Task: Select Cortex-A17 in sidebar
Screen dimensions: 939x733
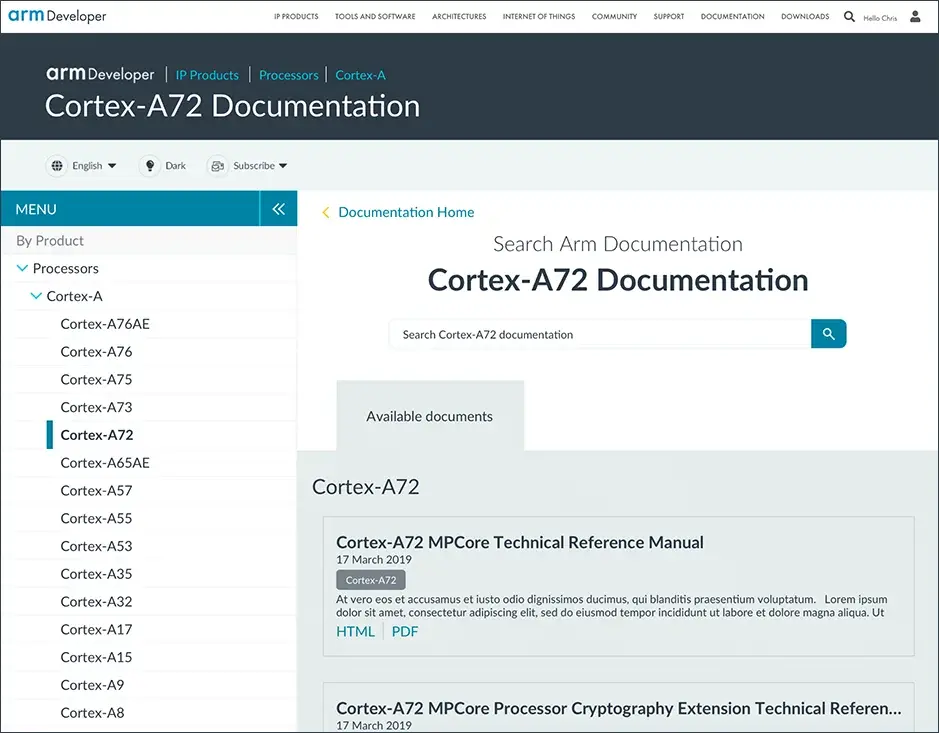Action: (96, 629)
